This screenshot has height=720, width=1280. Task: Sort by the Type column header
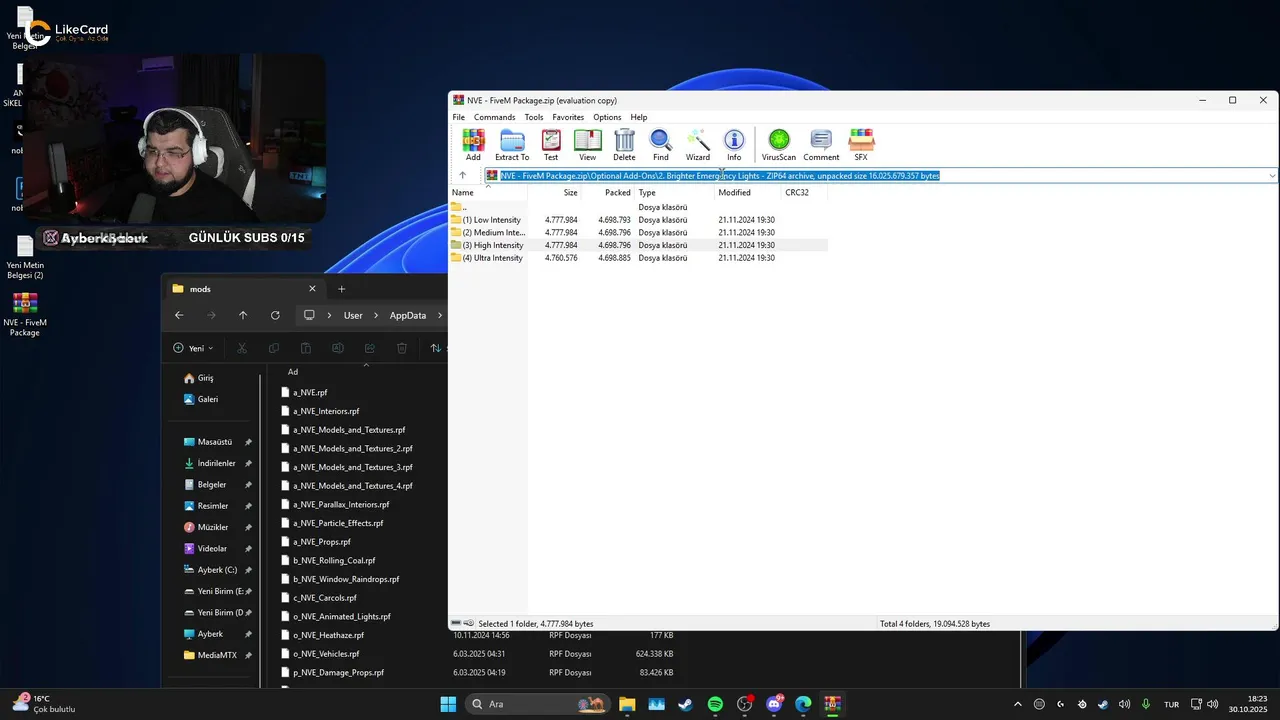[x=674, y=192]
